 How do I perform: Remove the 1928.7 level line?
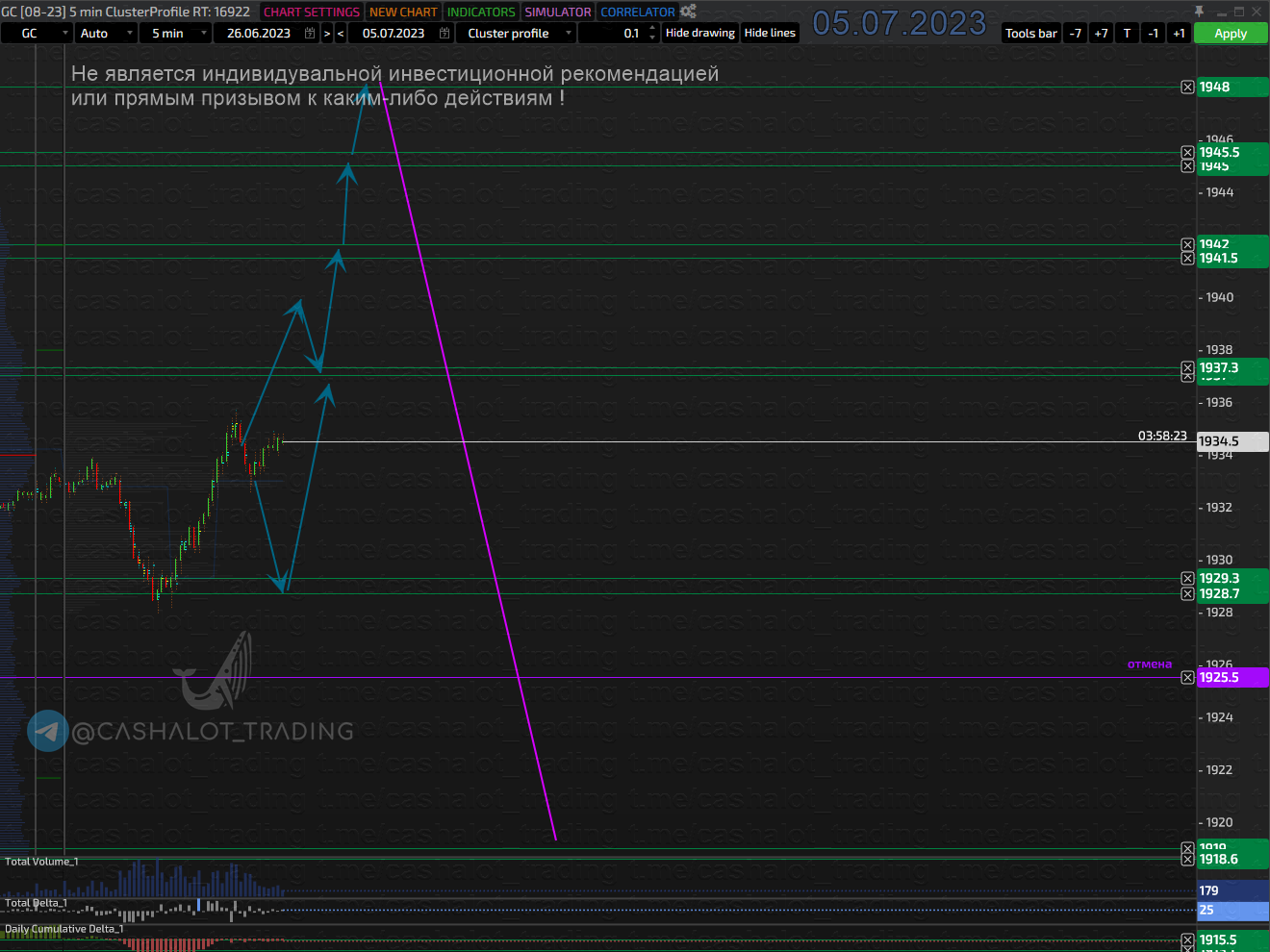point(1187,594)
